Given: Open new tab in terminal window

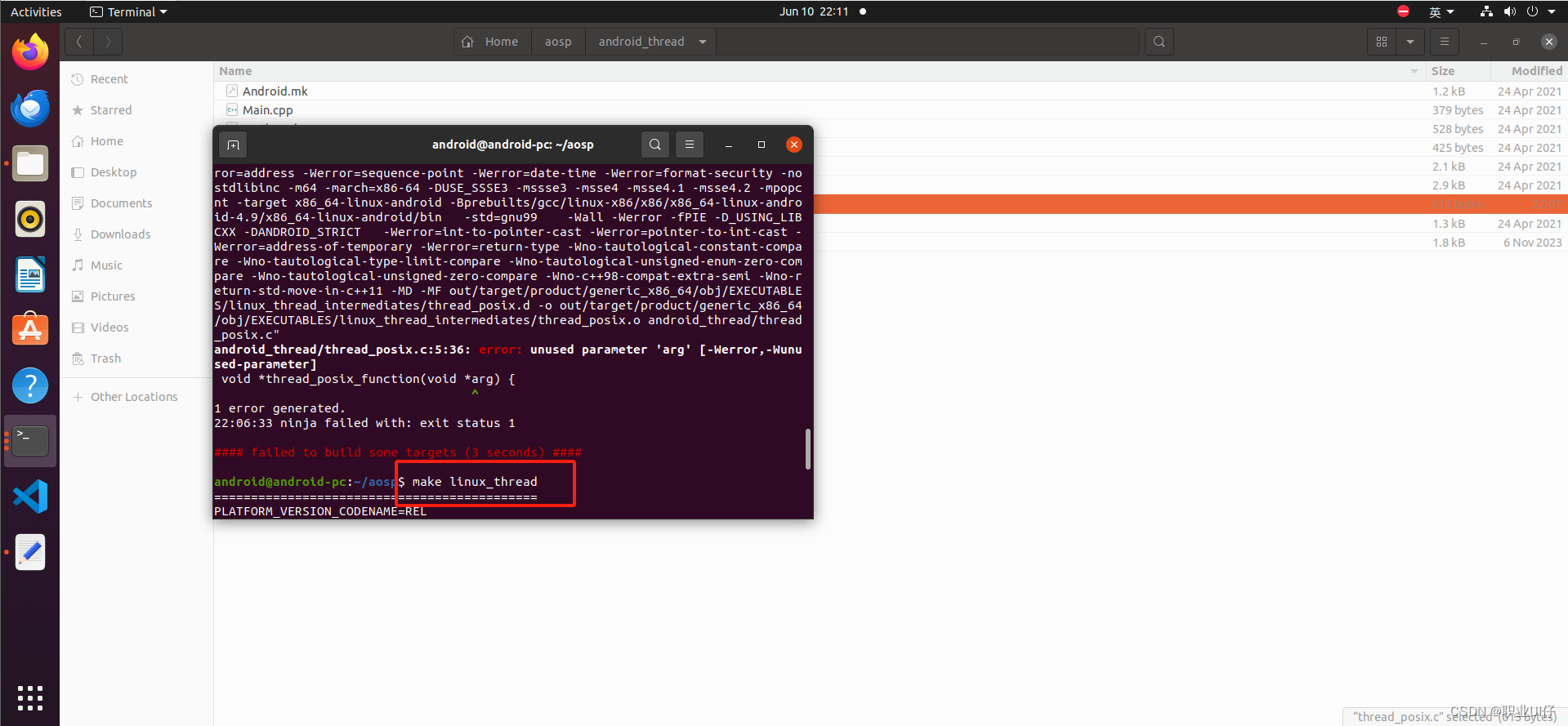Looking at the screenshot, I should (x=233, y=145).
